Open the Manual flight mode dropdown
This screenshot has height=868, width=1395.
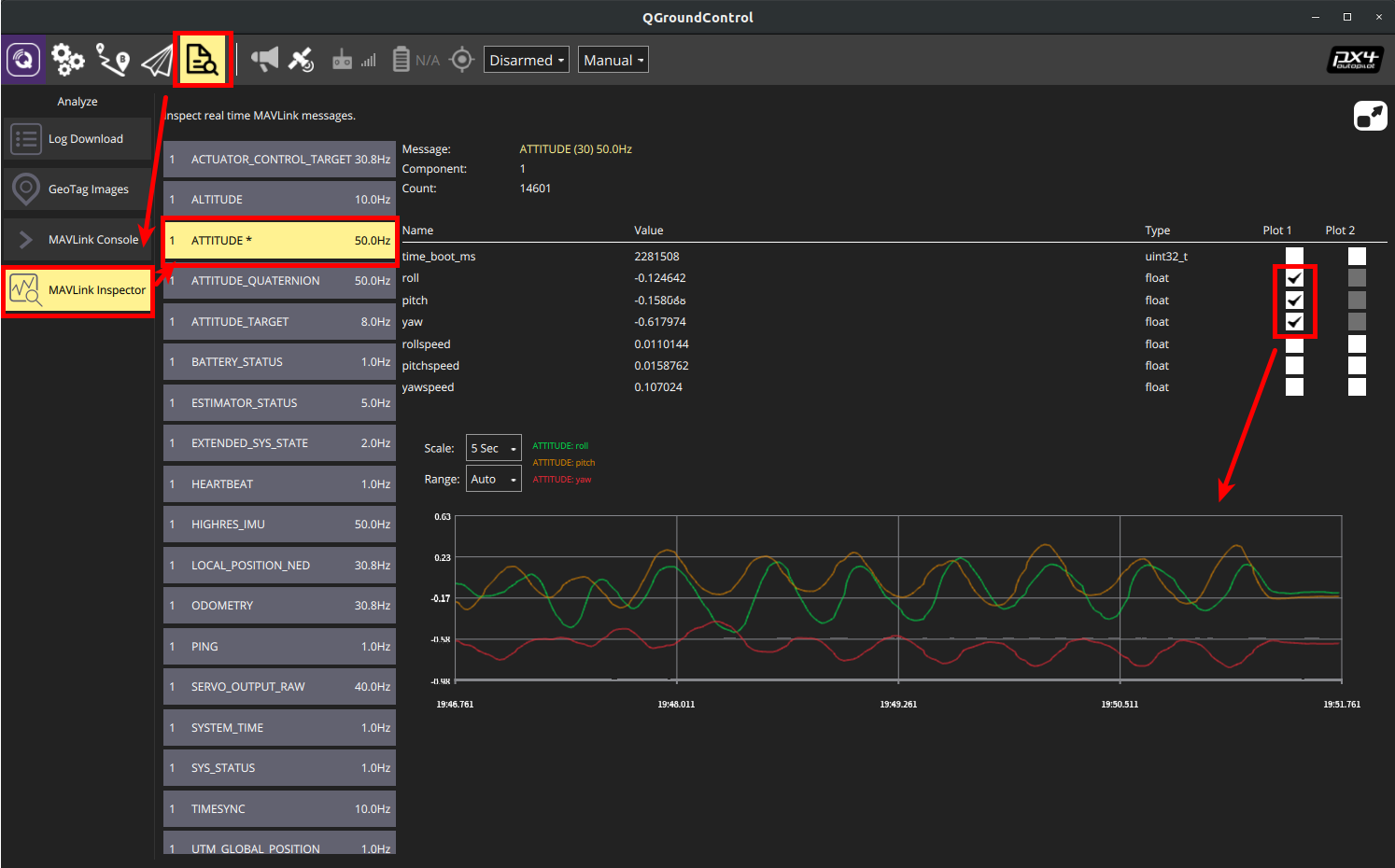coord(613,60)
